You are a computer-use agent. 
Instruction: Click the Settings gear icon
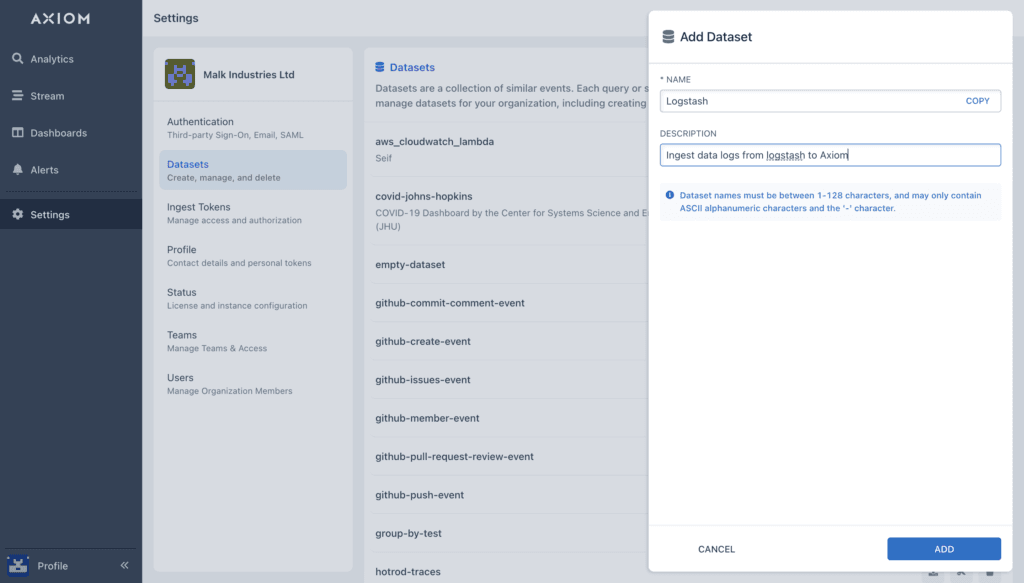[18, 214]
